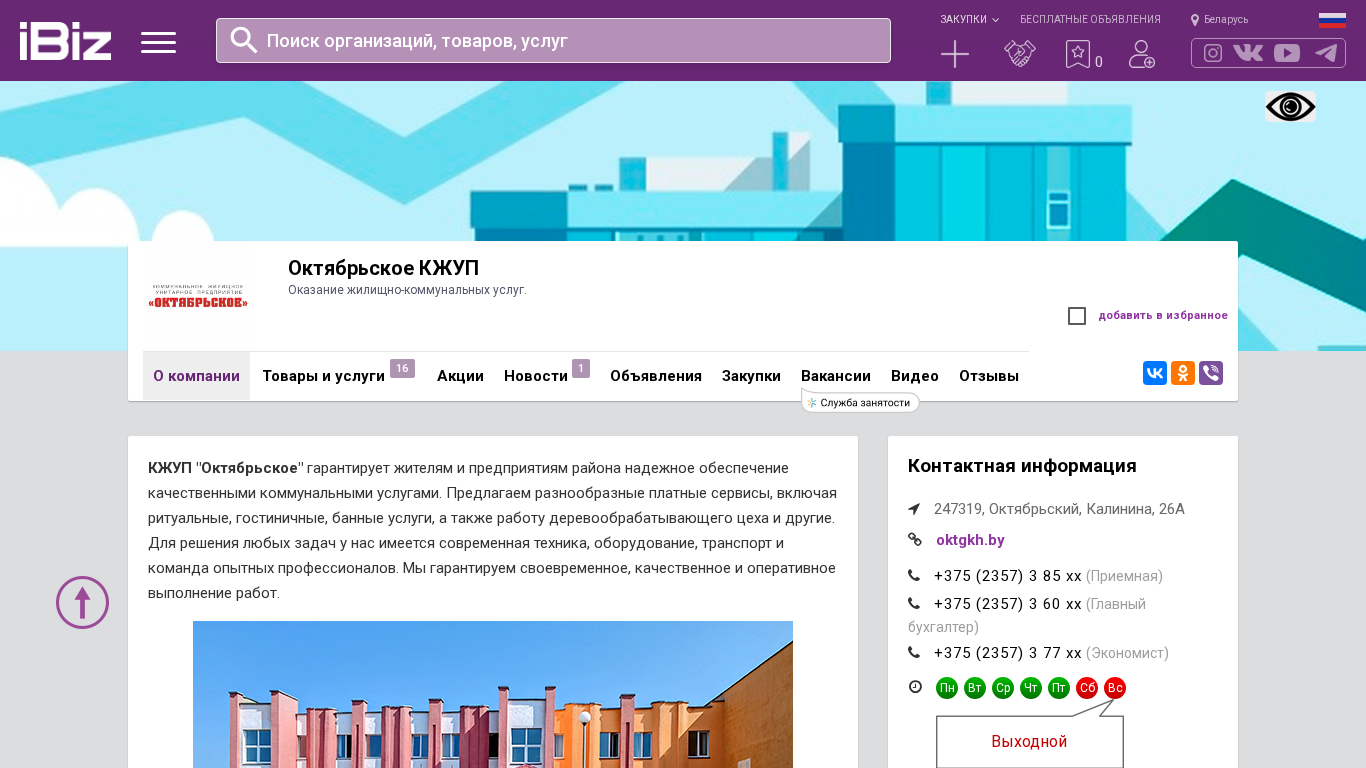Open the Telegram channel icon

click(1326, 53)
